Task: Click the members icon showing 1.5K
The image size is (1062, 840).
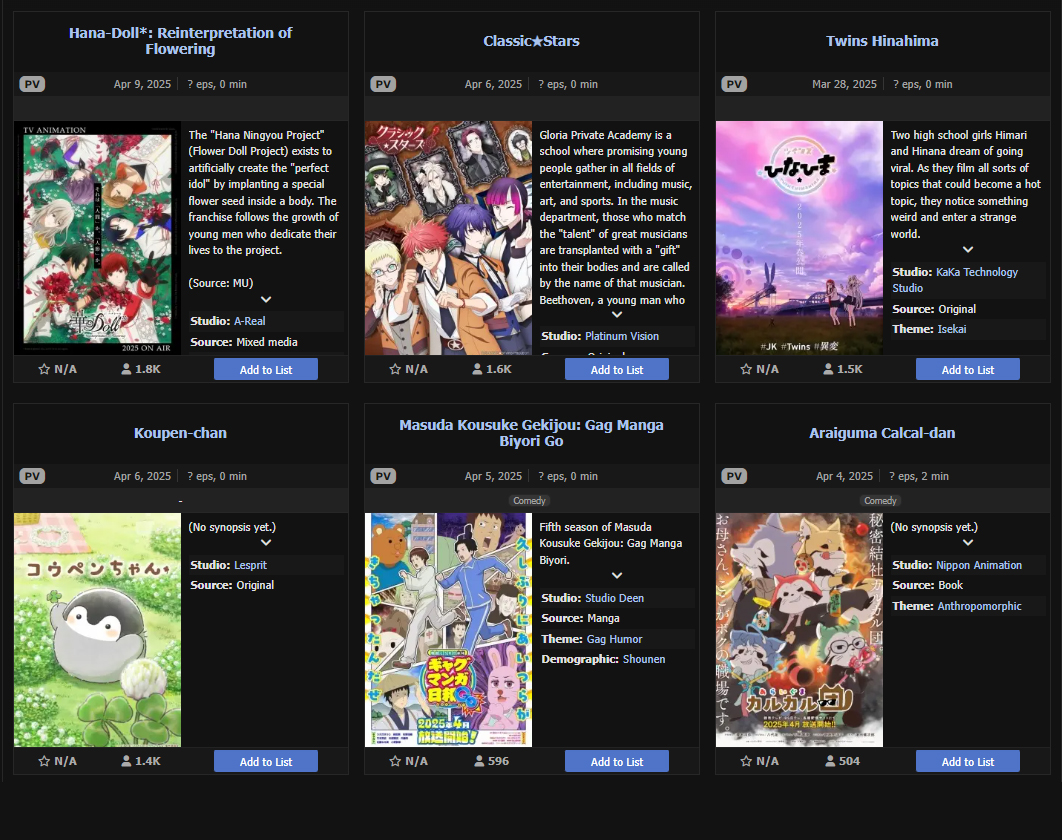Action: click(828, 369)
